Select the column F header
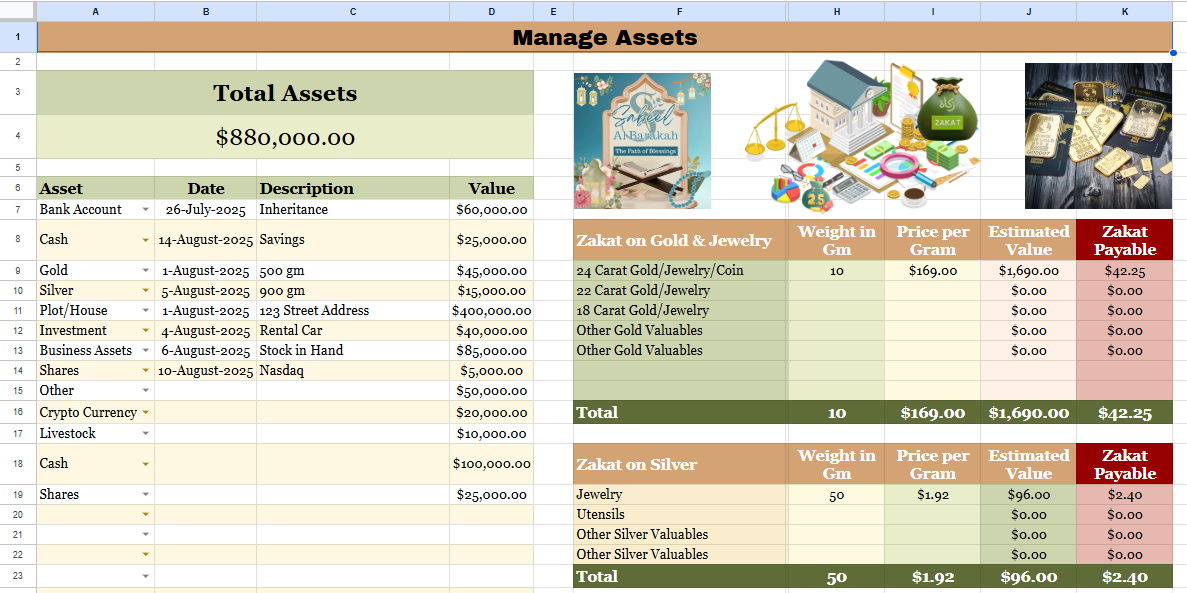The width and height of the screenshot is (1187, 593). click(680, 11)
